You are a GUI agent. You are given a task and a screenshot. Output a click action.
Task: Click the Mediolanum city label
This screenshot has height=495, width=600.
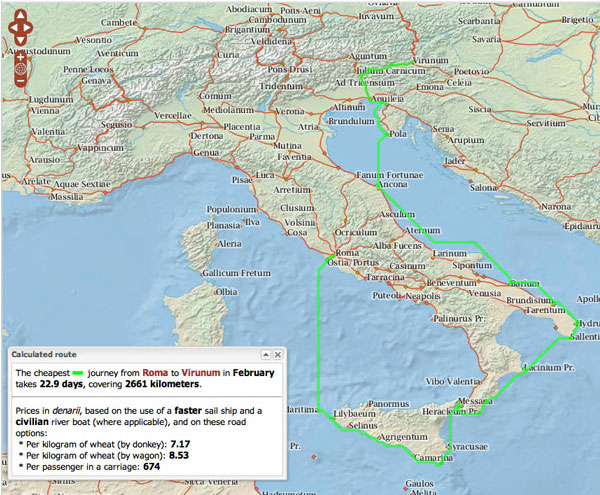click(228, 110)
